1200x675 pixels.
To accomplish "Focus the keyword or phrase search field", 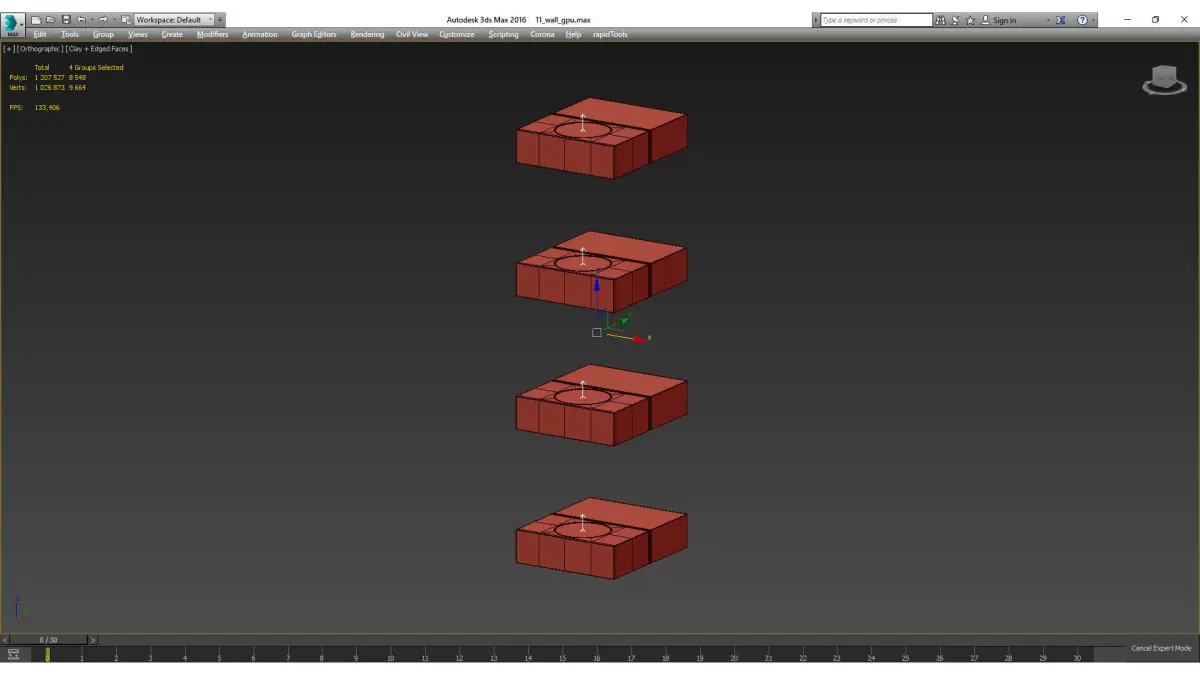I will tap(876, 20).
